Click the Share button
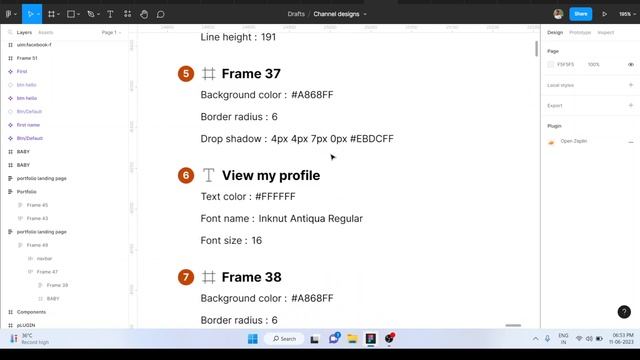 [x=580, y=14]
